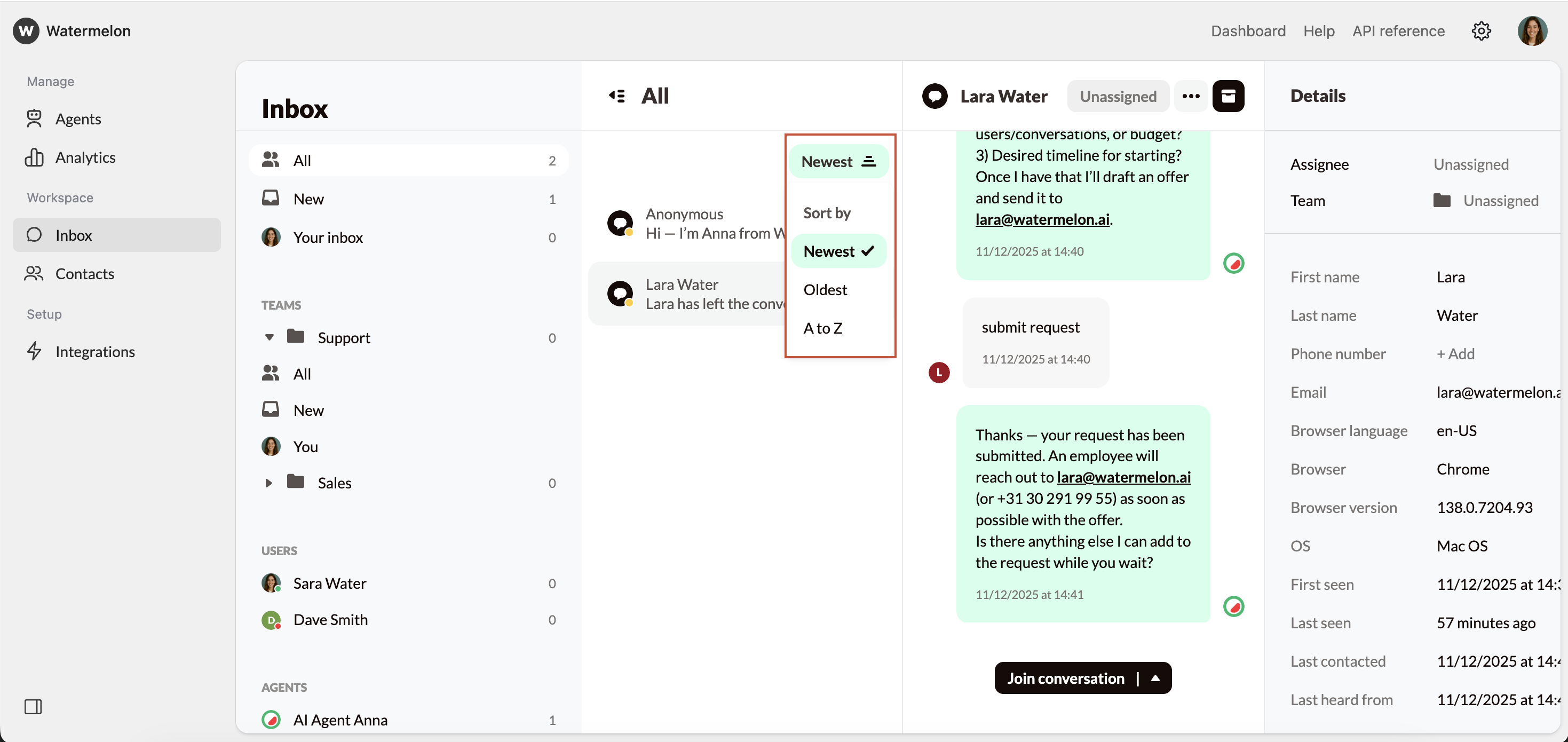The width and height of the screenshot is (1568, 742).
Task: Open the more options ellipsis for Lara Water
Action: pyautogui.click(x=1191, y=96)
